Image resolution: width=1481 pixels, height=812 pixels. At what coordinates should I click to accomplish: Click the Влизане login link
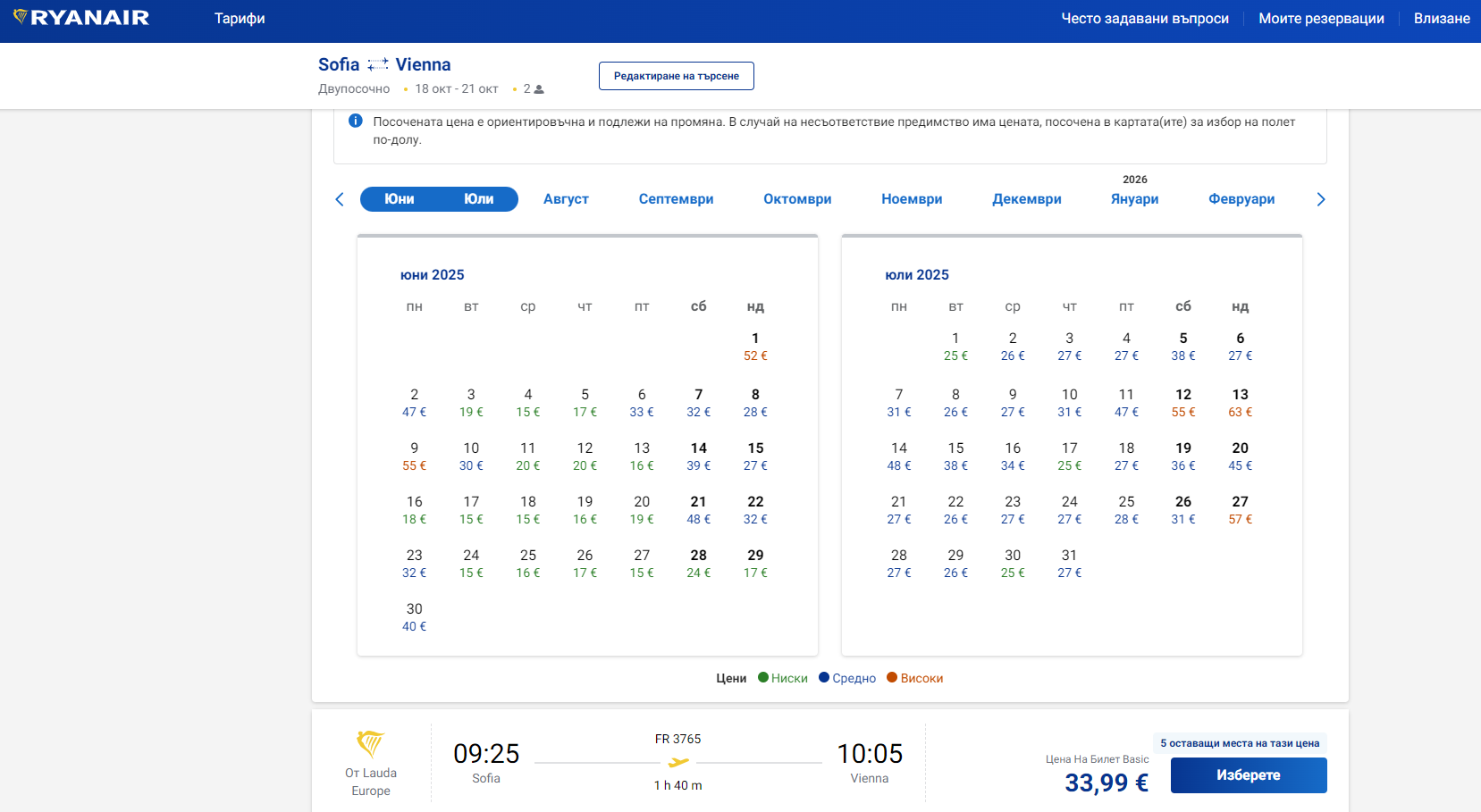click(1441, 19)
